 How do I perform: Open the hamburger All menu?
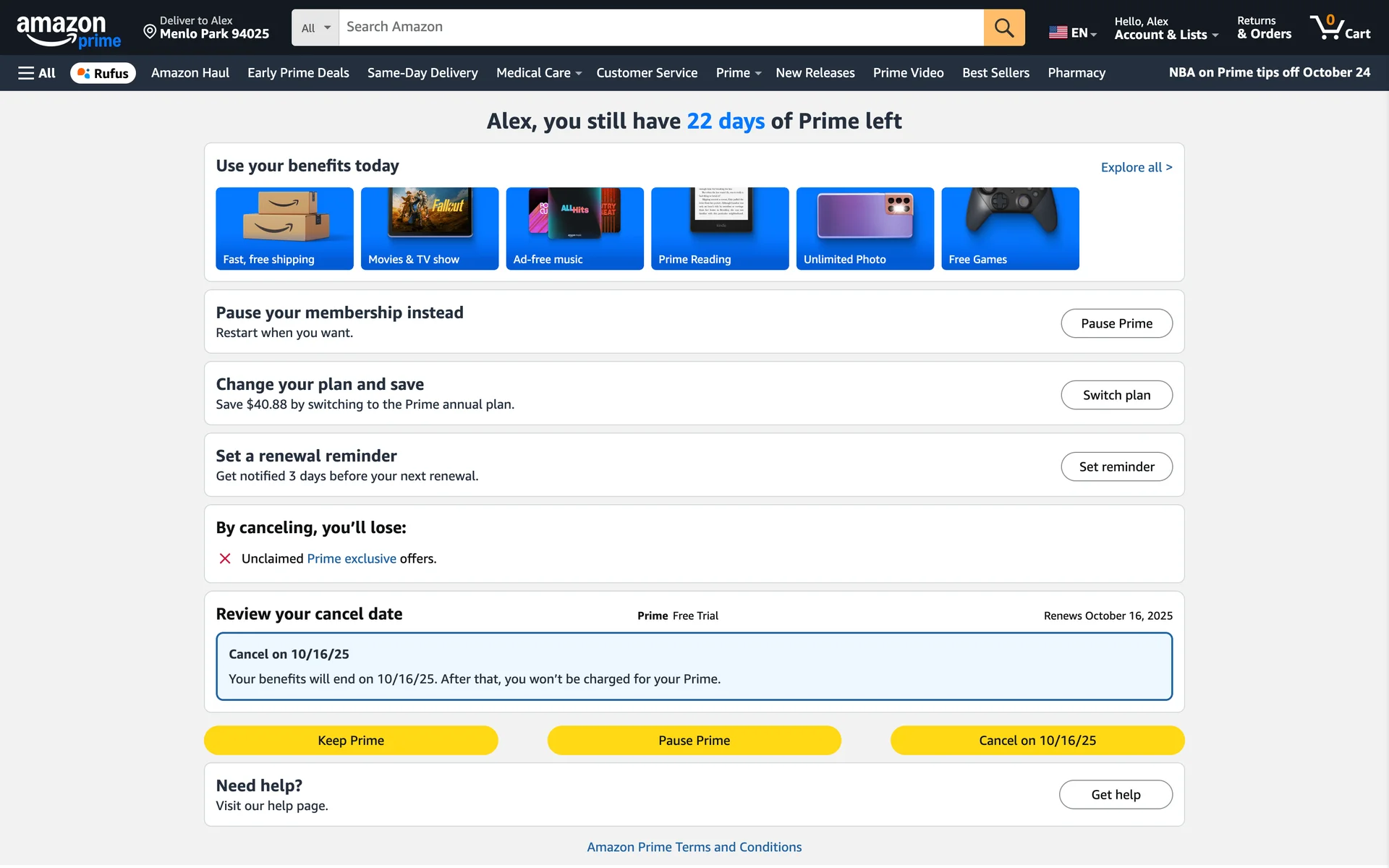[36, 73]
